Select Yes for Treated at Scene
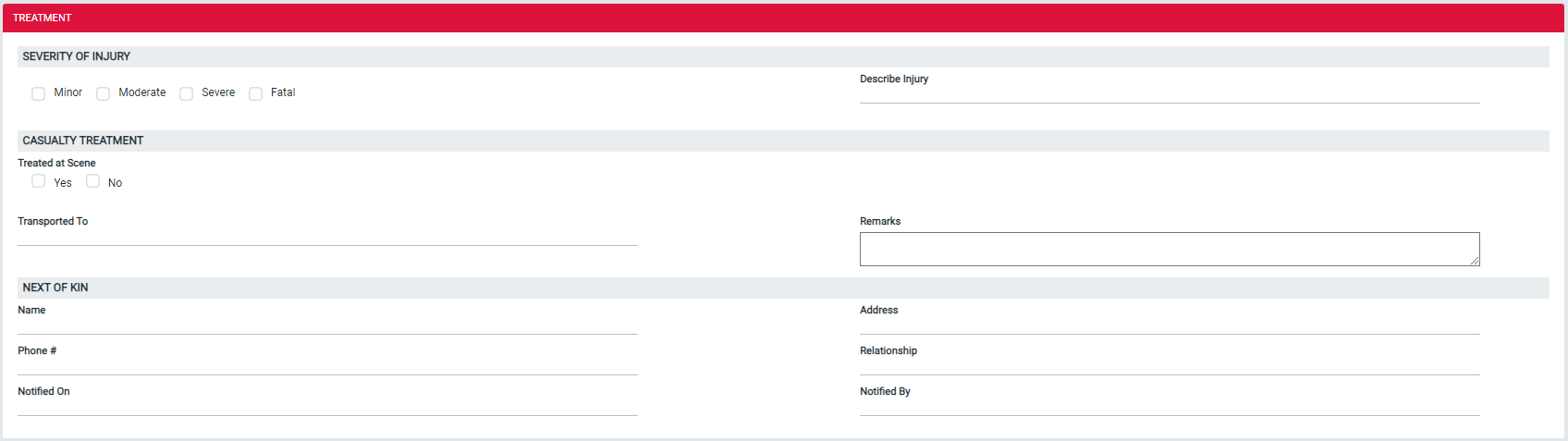Image resolution: width=1568 pixels, height=441 pixels. pos(38,181)
